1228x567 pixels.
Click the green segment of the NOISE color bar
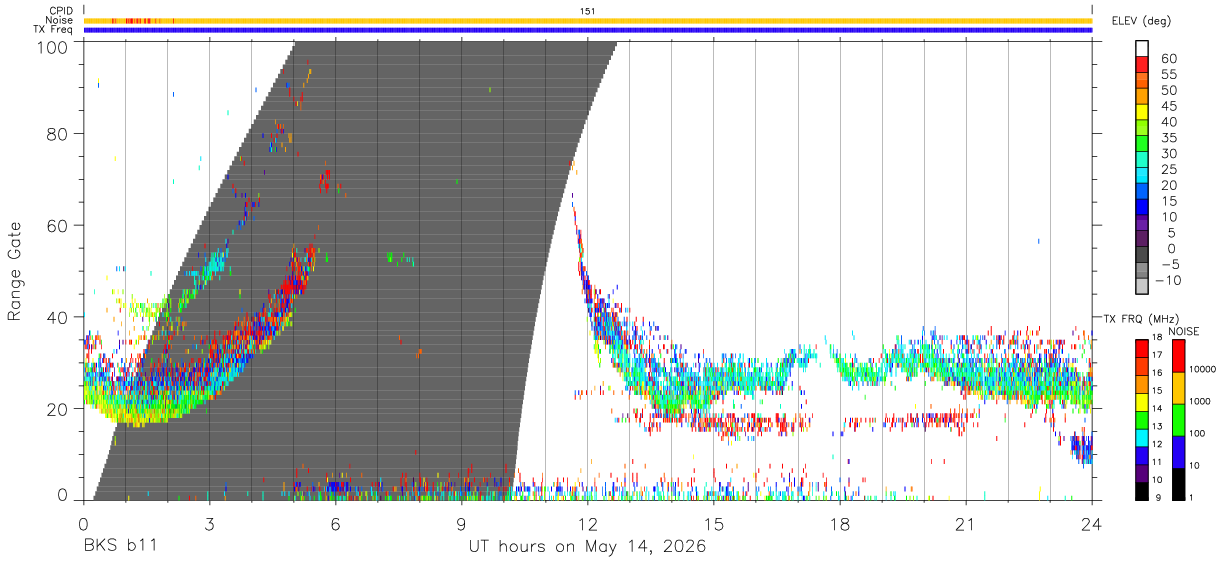point(1177,420)
